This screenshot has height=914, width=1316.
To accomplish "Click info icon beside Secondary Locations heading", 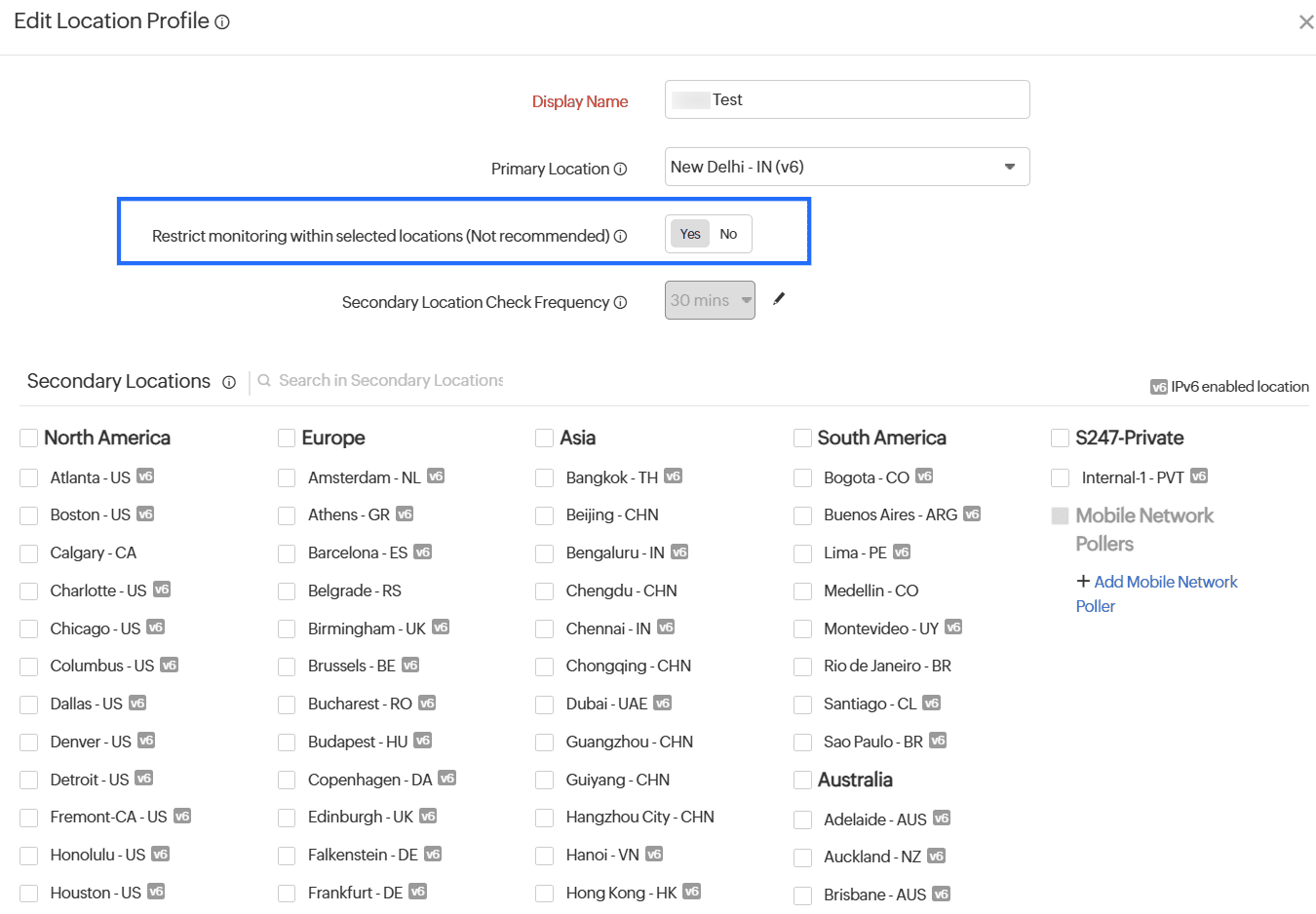I will tap(229, 383).
